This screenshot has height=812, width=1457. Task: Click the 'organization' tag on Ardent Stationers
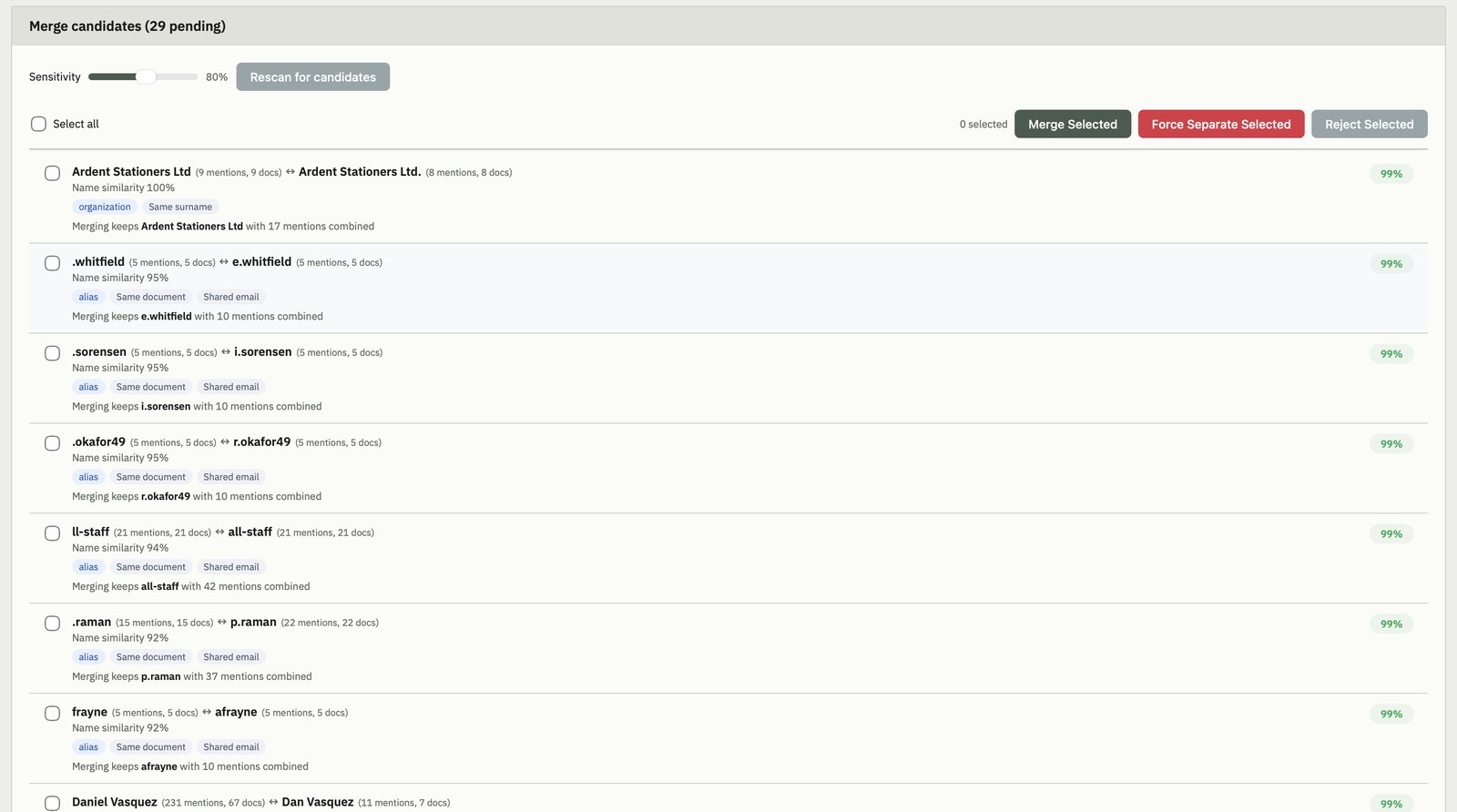(105, 207)
